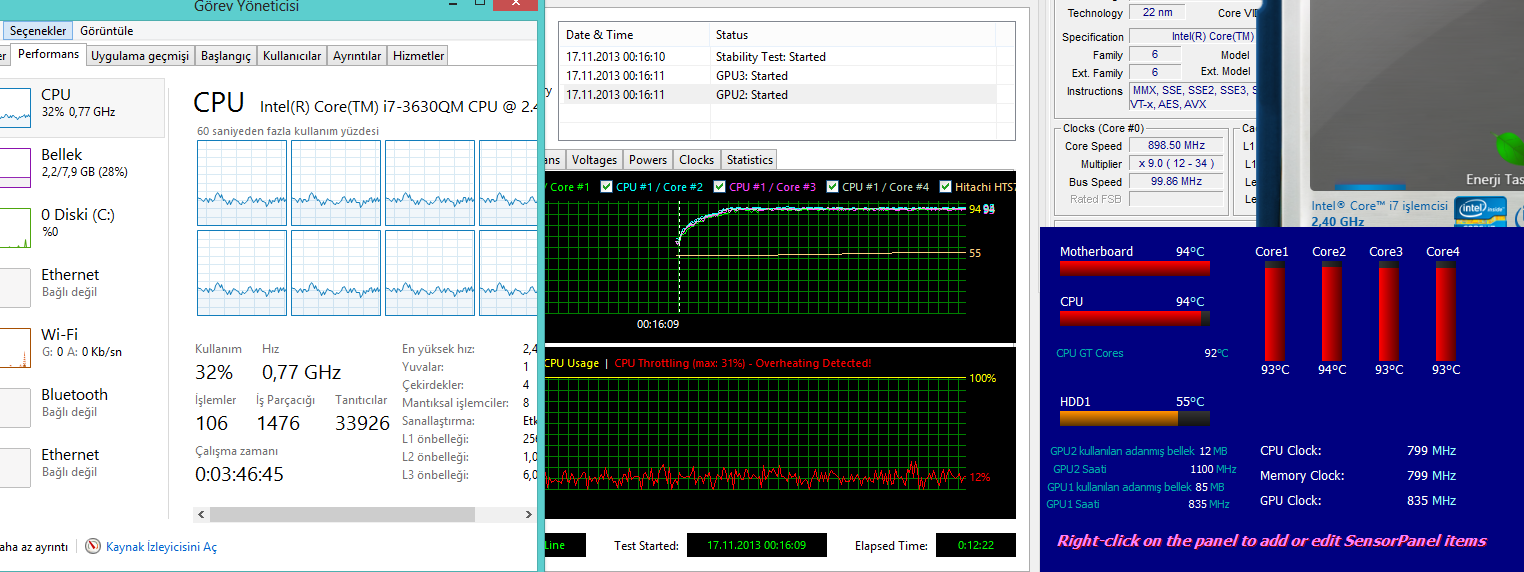Click the Test Started date field
Screen dimensions: 1524x572
point(757,546)
